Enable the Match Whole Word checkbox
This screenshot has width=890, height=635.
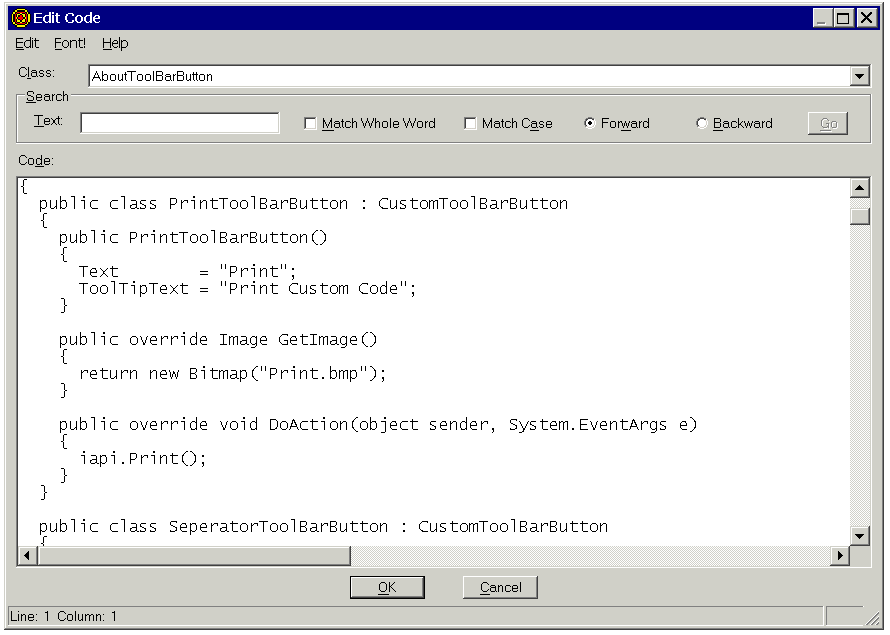tap(310, 124)
